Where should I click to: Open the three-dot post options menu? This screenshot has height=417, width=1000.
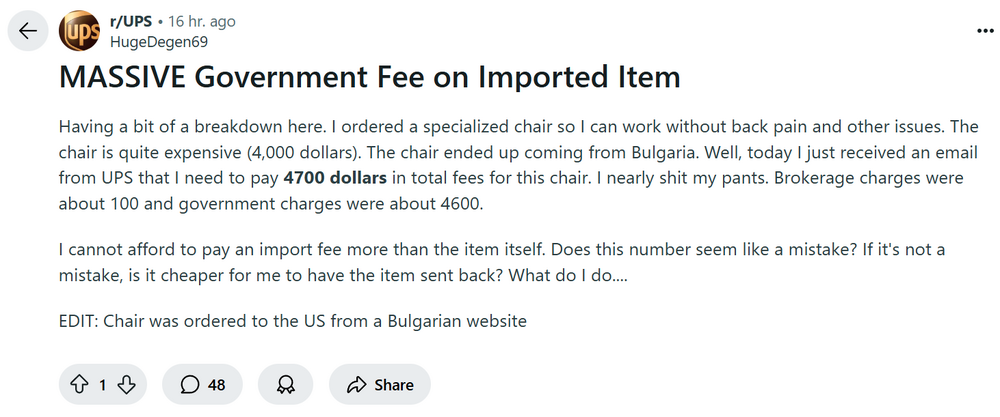pos(984,31)
